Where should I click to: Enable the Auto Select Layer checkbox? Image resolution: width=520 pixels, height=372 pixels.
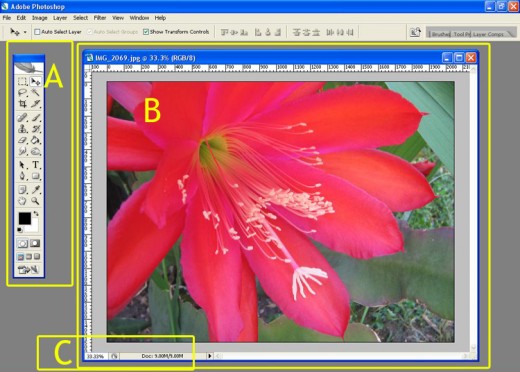(37, 32)
